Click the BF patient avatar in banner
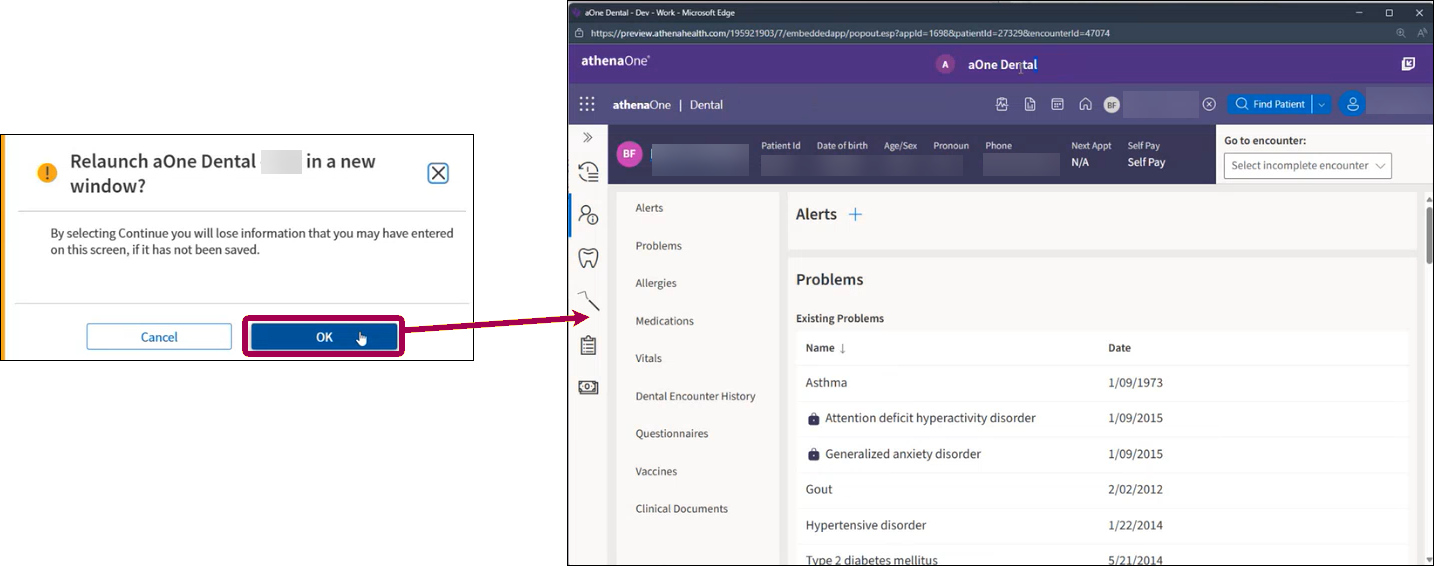 629,154
